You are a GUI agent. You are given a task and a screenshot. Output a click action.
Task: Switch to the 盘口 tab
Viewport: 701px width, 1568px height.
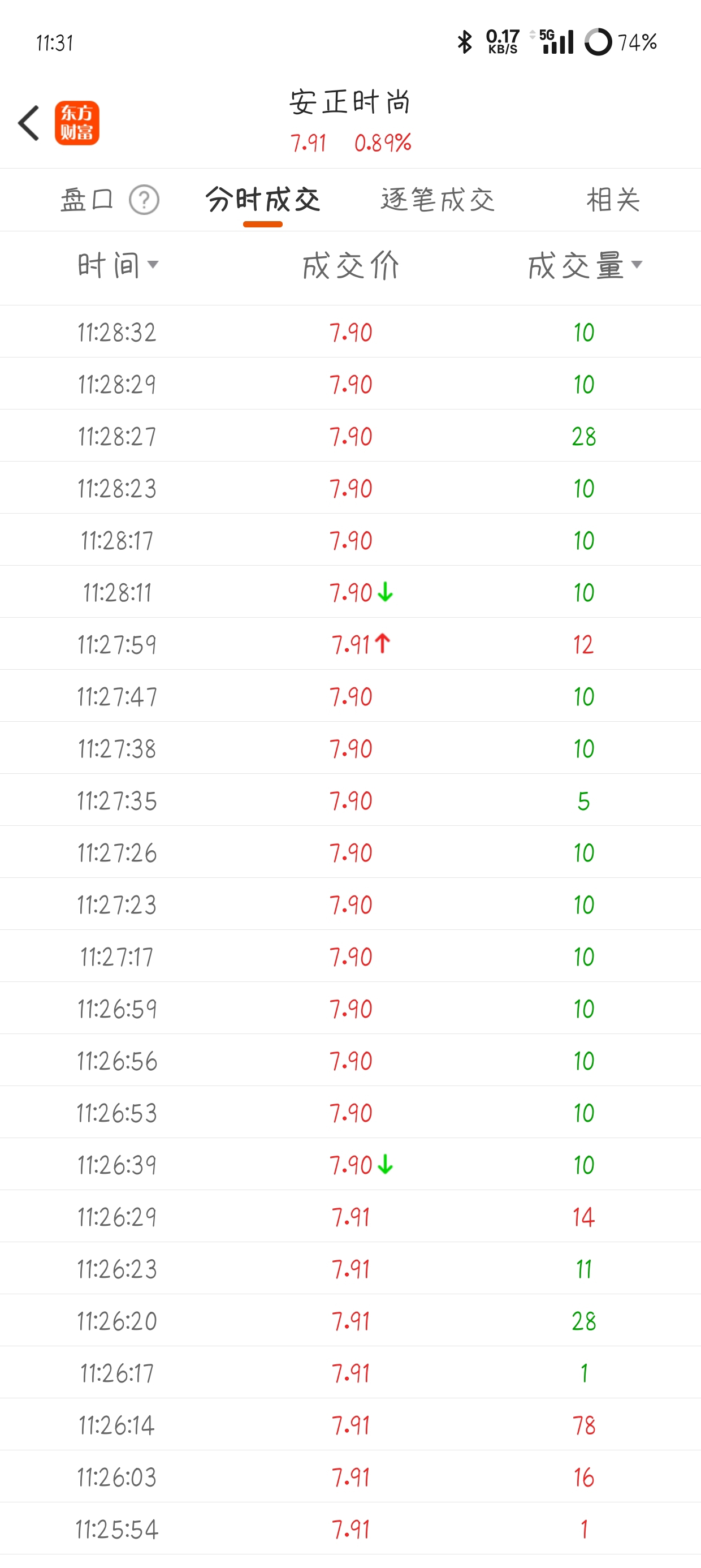[87, 200]
